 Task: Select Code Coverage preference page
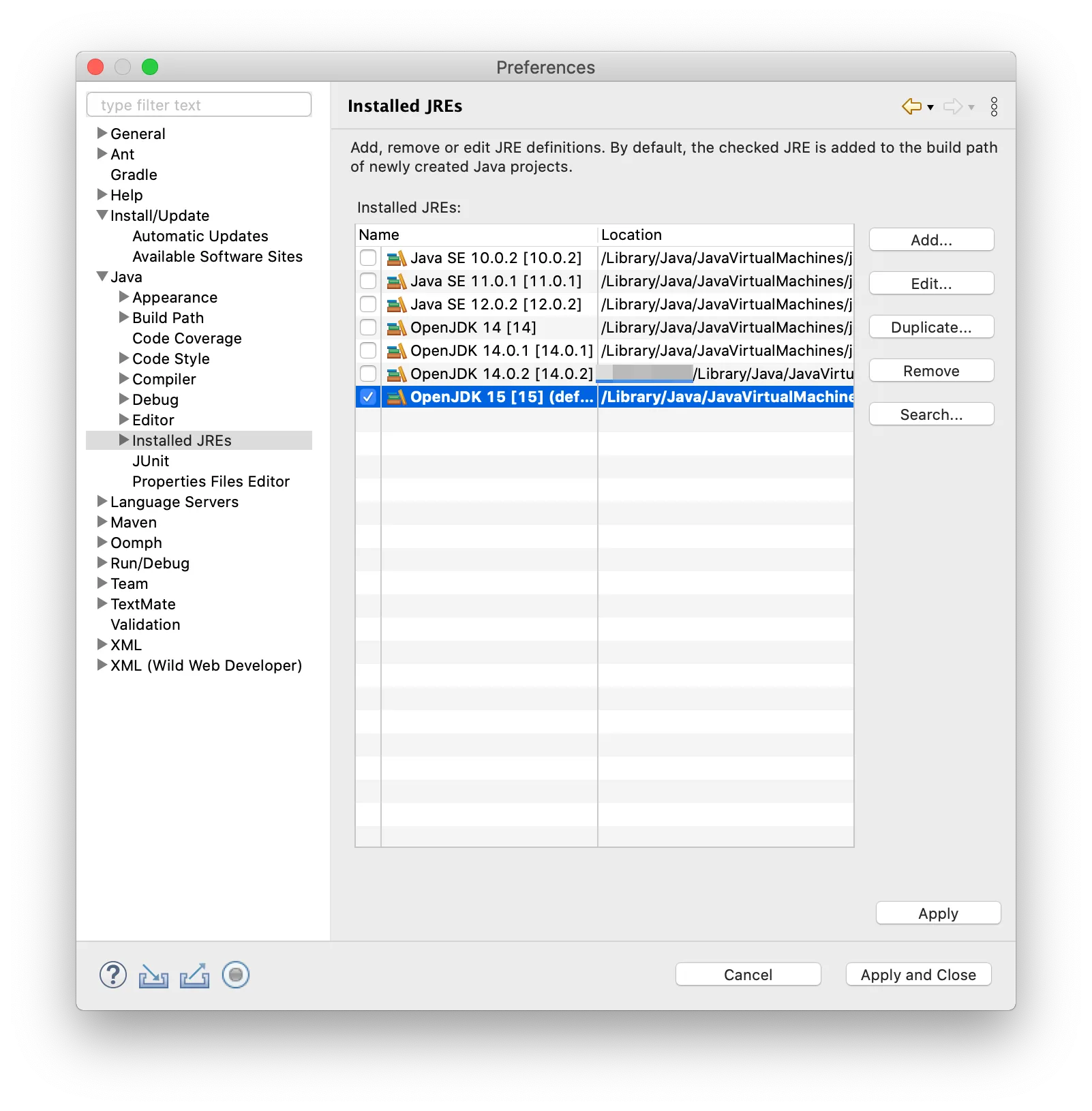[x=187, y=339]
